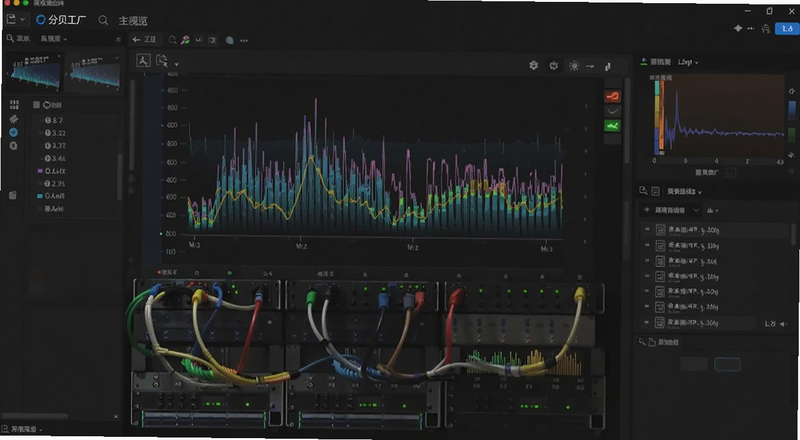The width and height of the screenshot is (800, 440).
Task: Click the refresh icon beside the spectrum plot
Action: 792,91
